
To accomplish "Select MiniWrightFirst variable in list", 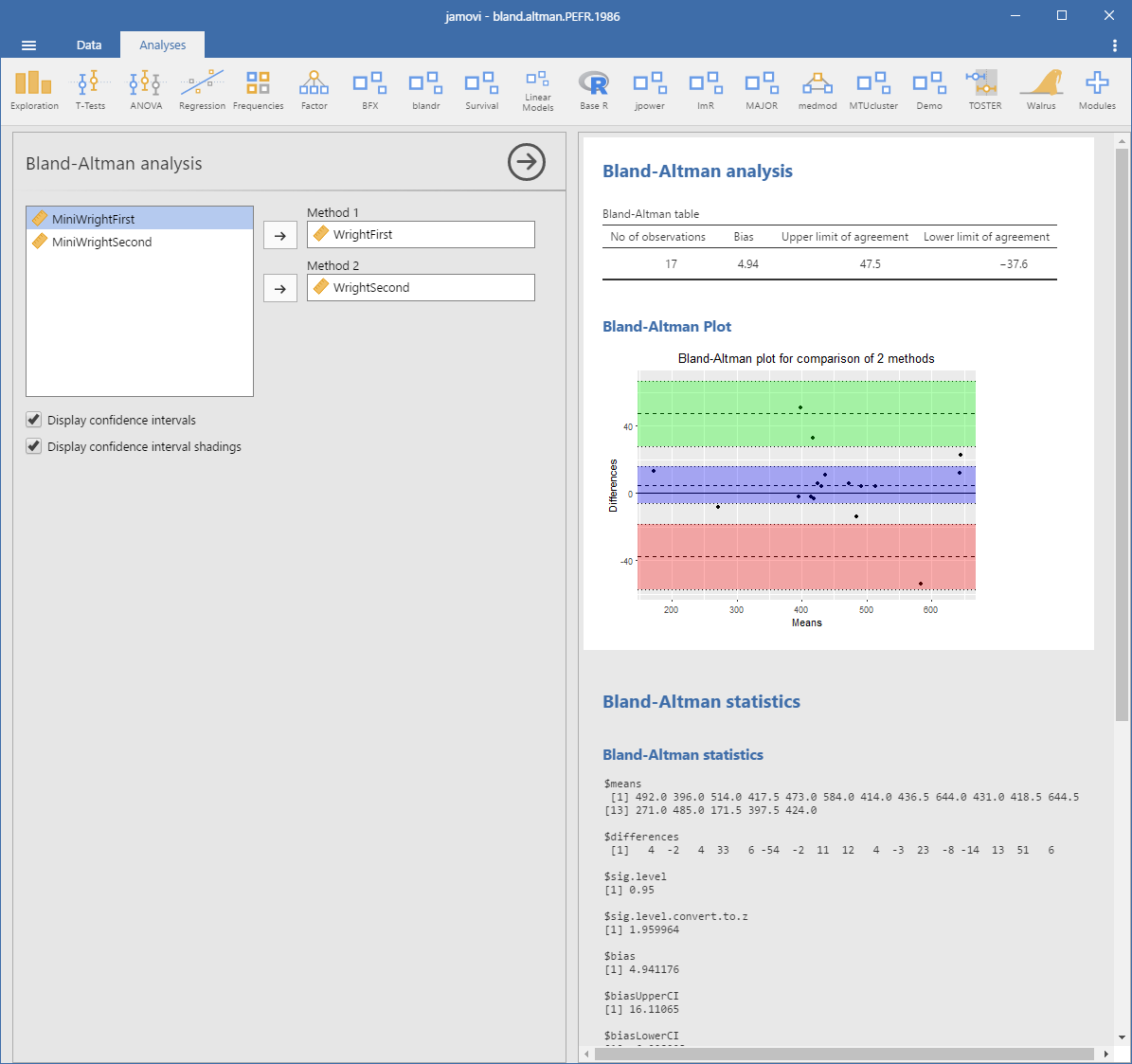I will coord(140,219).
